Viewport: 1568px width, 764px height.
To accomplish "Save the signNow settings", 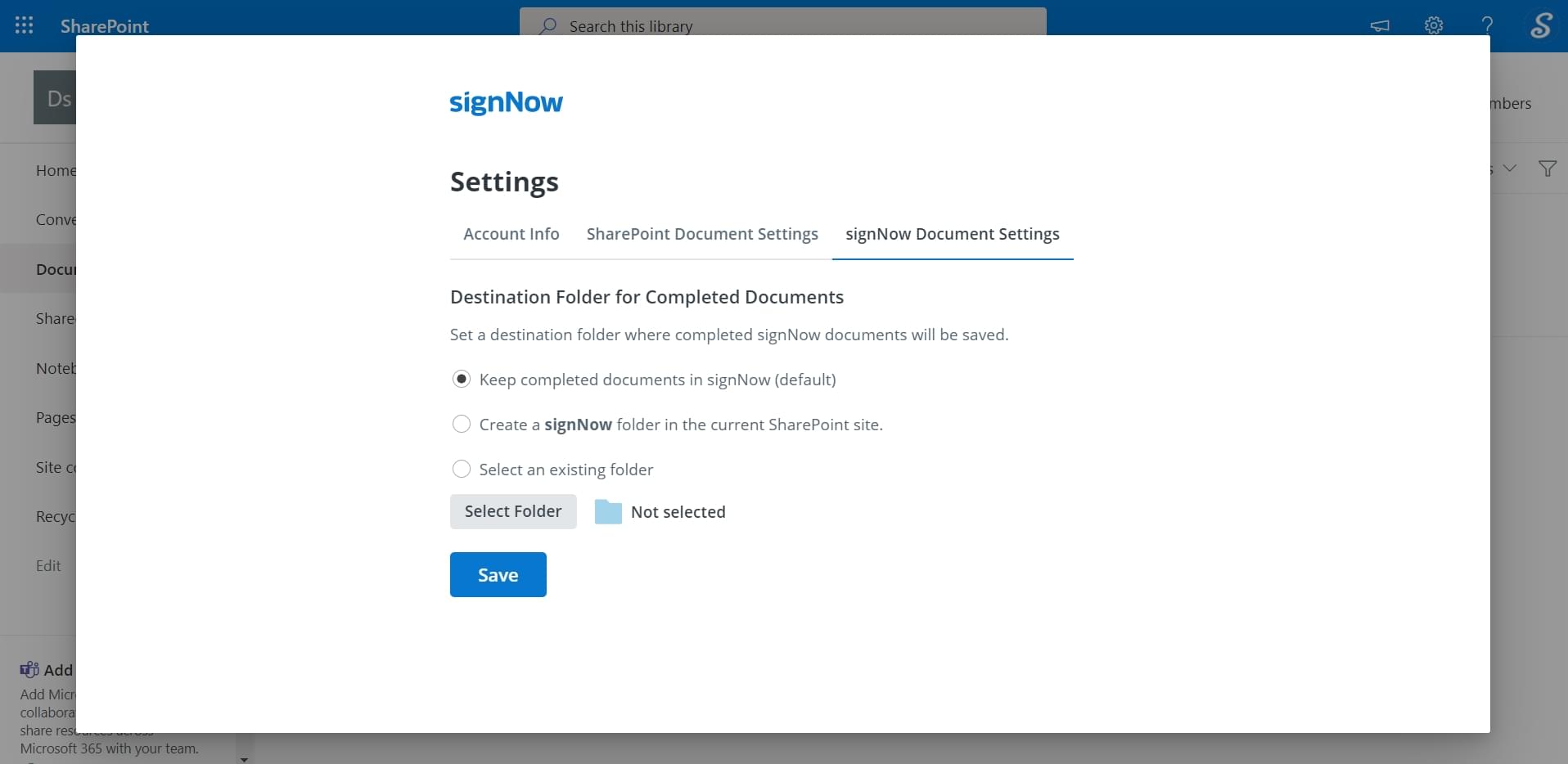I will [498, 575].
